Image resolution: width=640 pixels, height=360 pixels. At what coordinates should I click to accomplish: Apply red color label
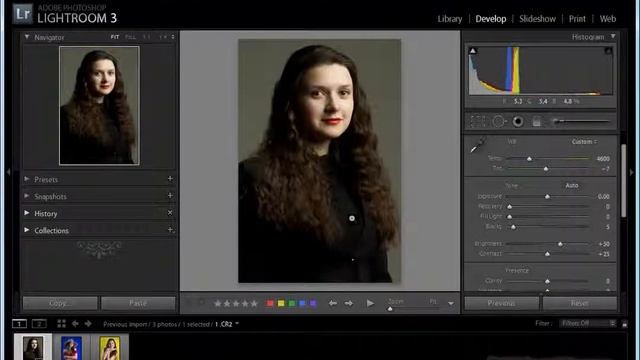coord(270,303)
